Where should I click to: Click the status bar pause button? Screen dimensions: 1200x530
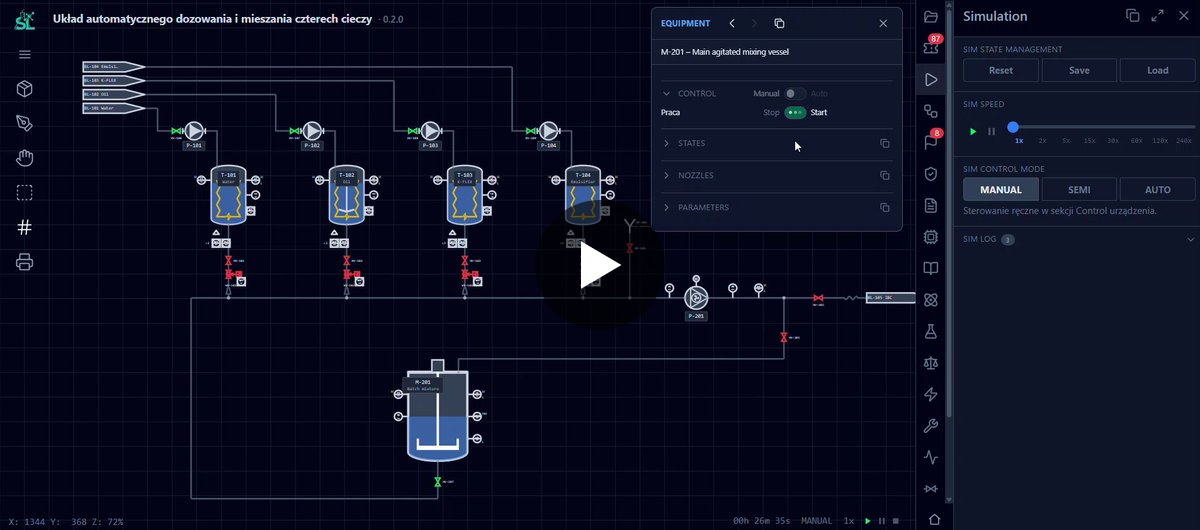tap(881, 521)
